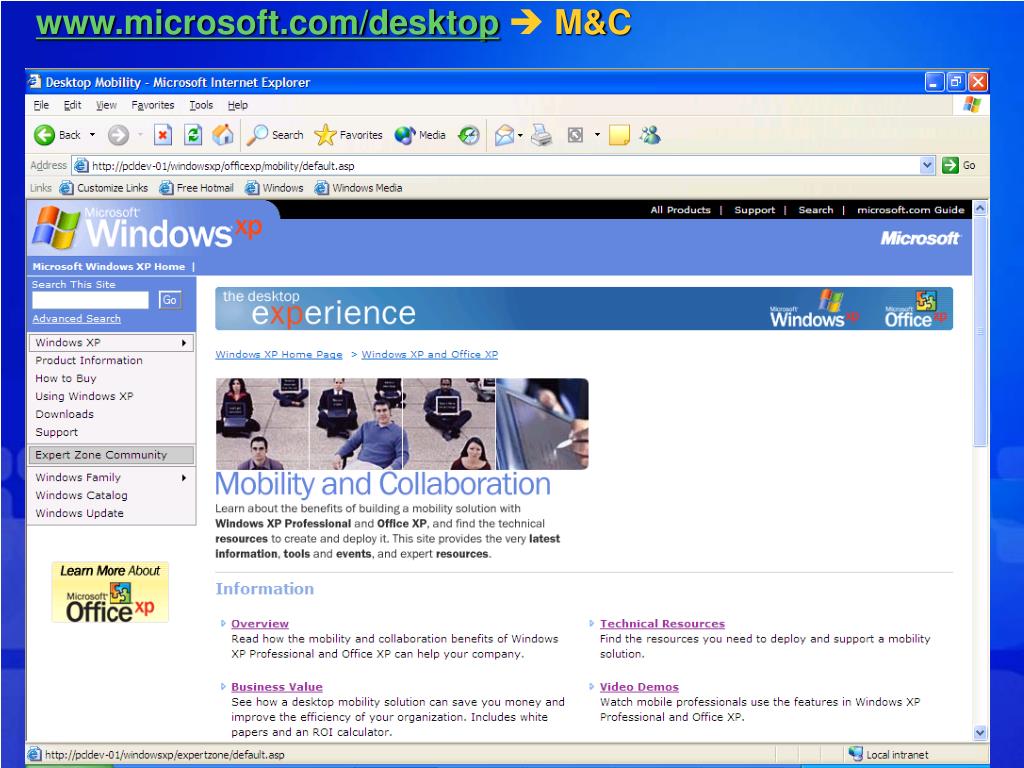
Task: Click the page icon in the address bar
Action: 81,166
